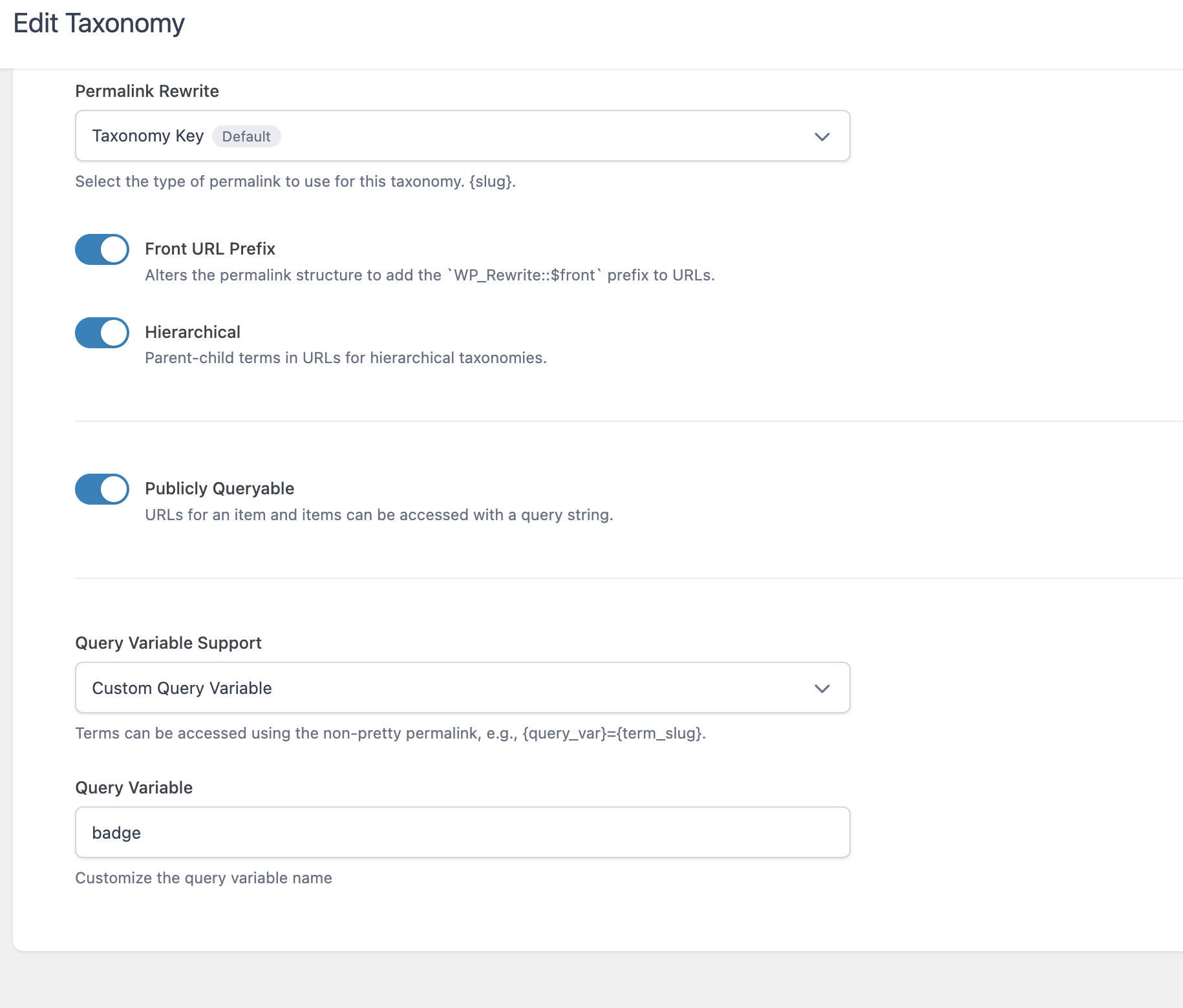Click the Permalink Rewrite chevron arrow

pyautogui.click(x=822, y=136)
